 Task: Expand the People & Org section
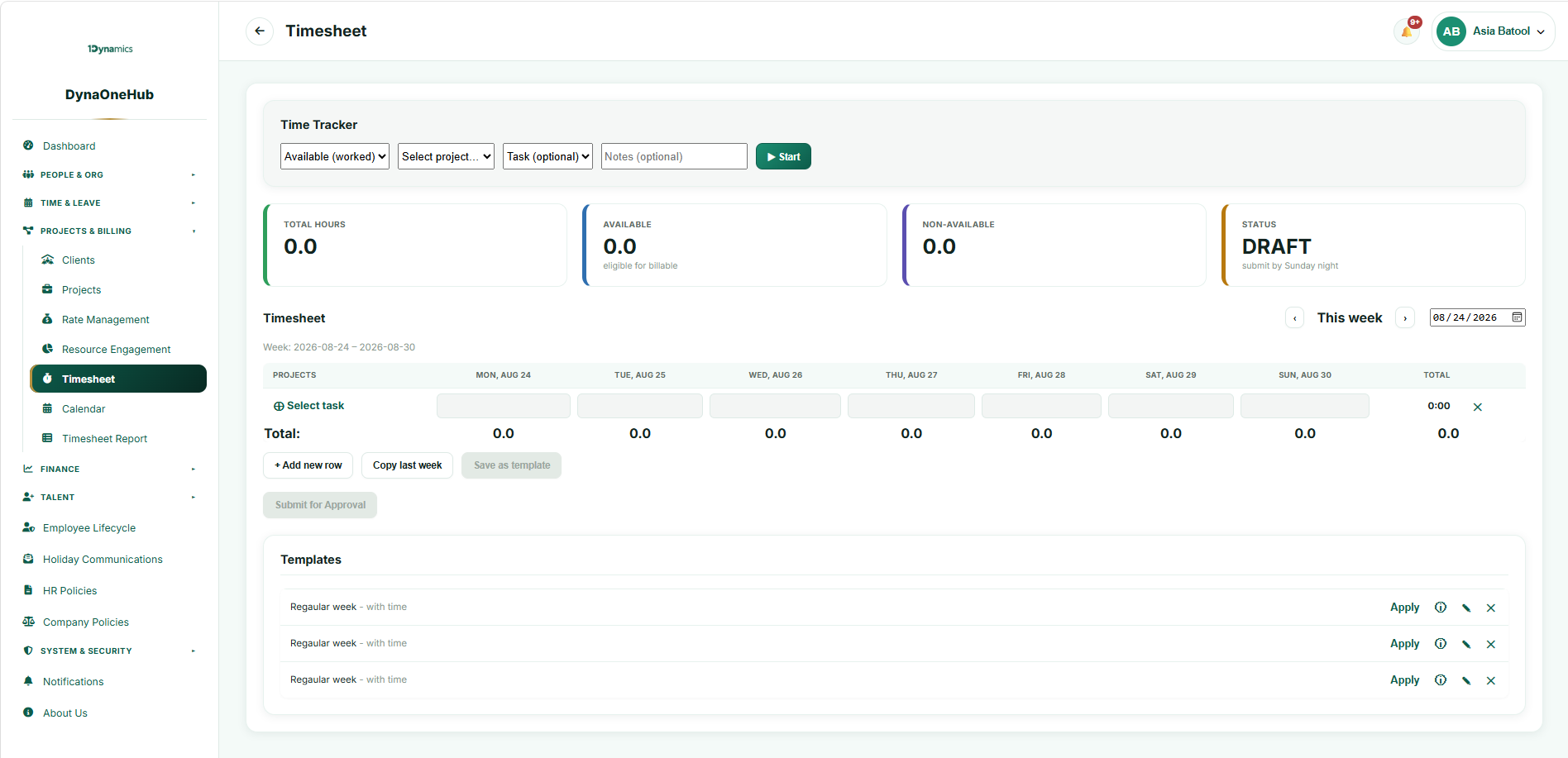[x=110, y=174]
